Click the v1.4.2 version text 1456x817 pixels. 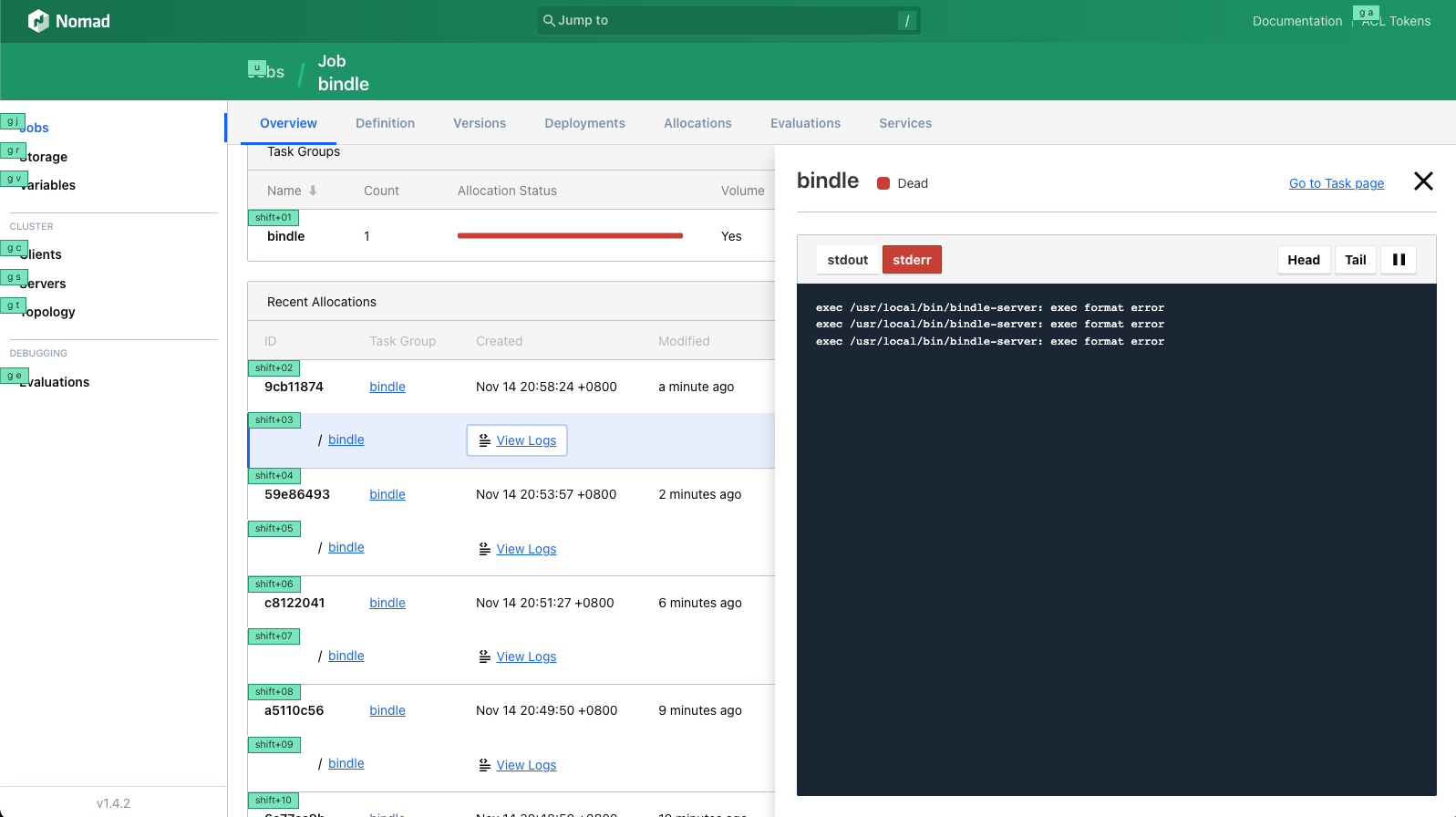click(113, 803)
